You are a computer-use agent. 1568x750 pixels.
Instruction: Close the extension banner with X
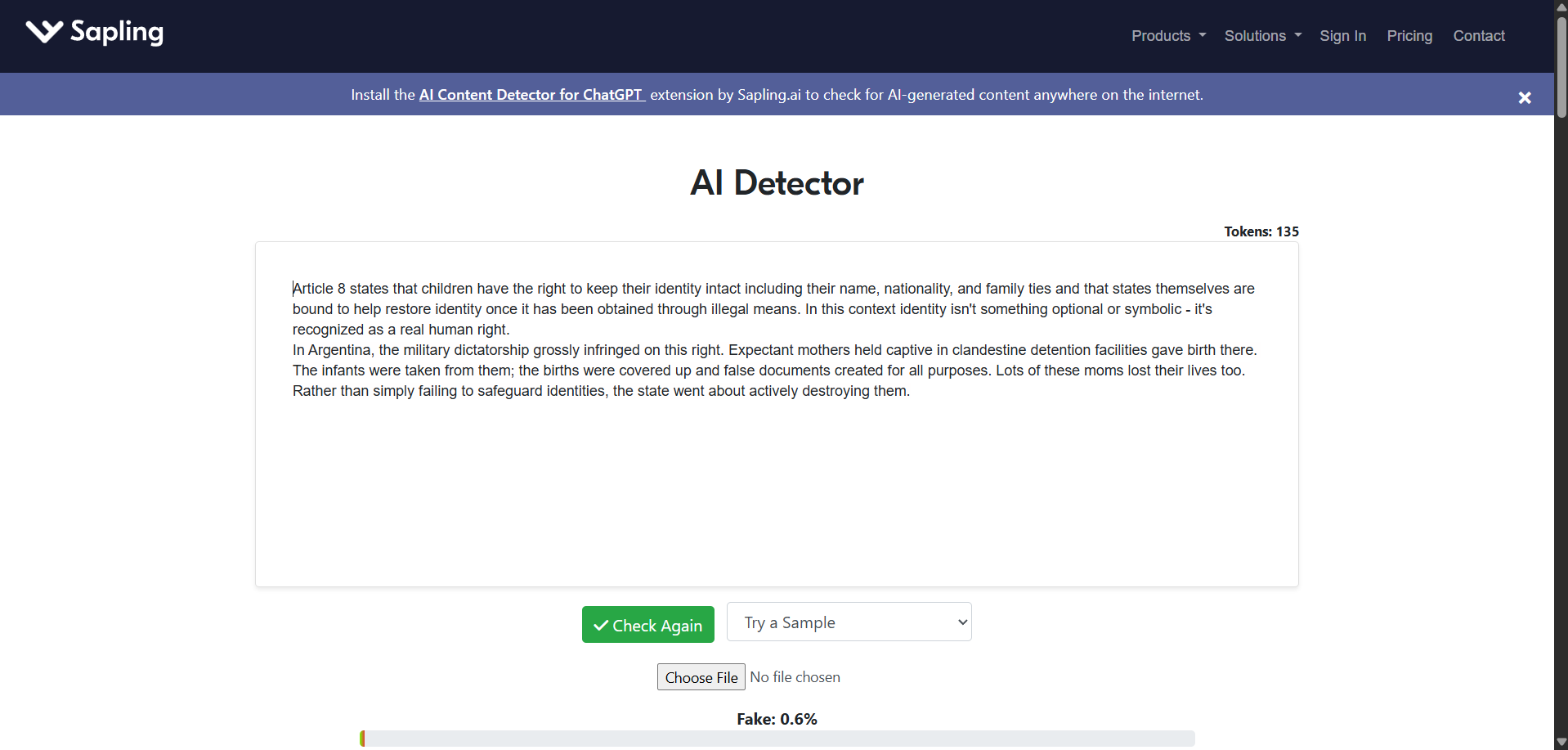tap(1525, 97)
